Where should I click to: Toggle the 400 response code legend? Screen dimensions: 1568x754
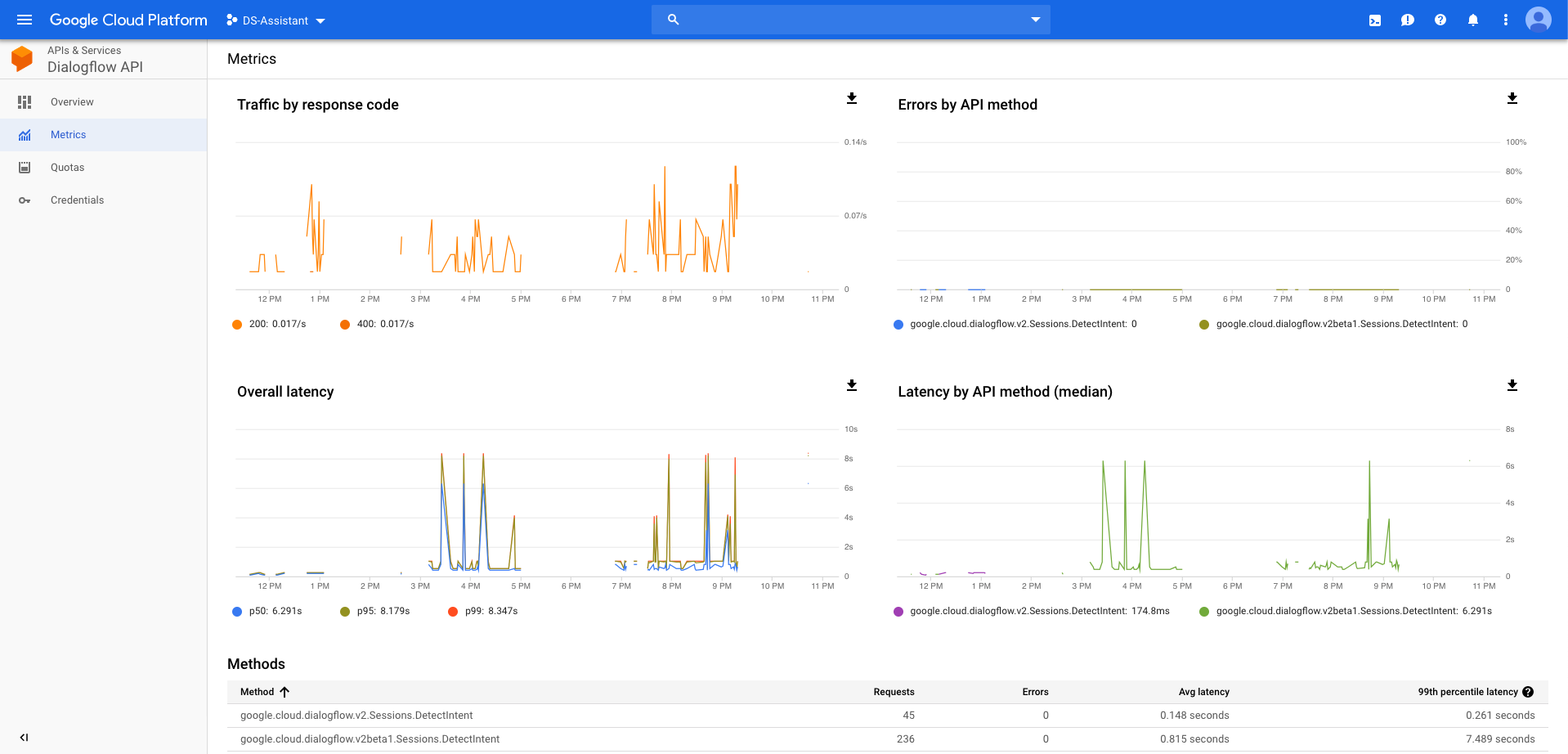(378, 324)
